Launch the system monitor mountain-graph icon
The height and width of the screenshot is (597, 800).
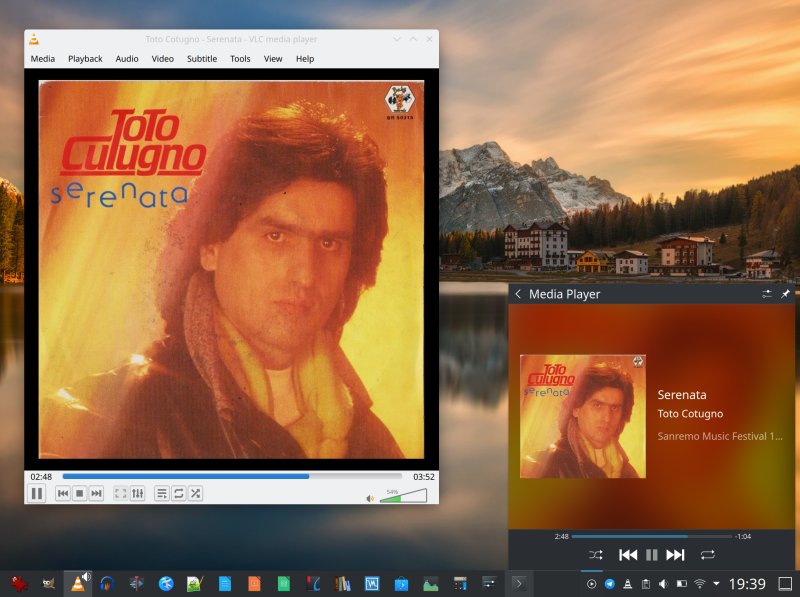[431, 583]
